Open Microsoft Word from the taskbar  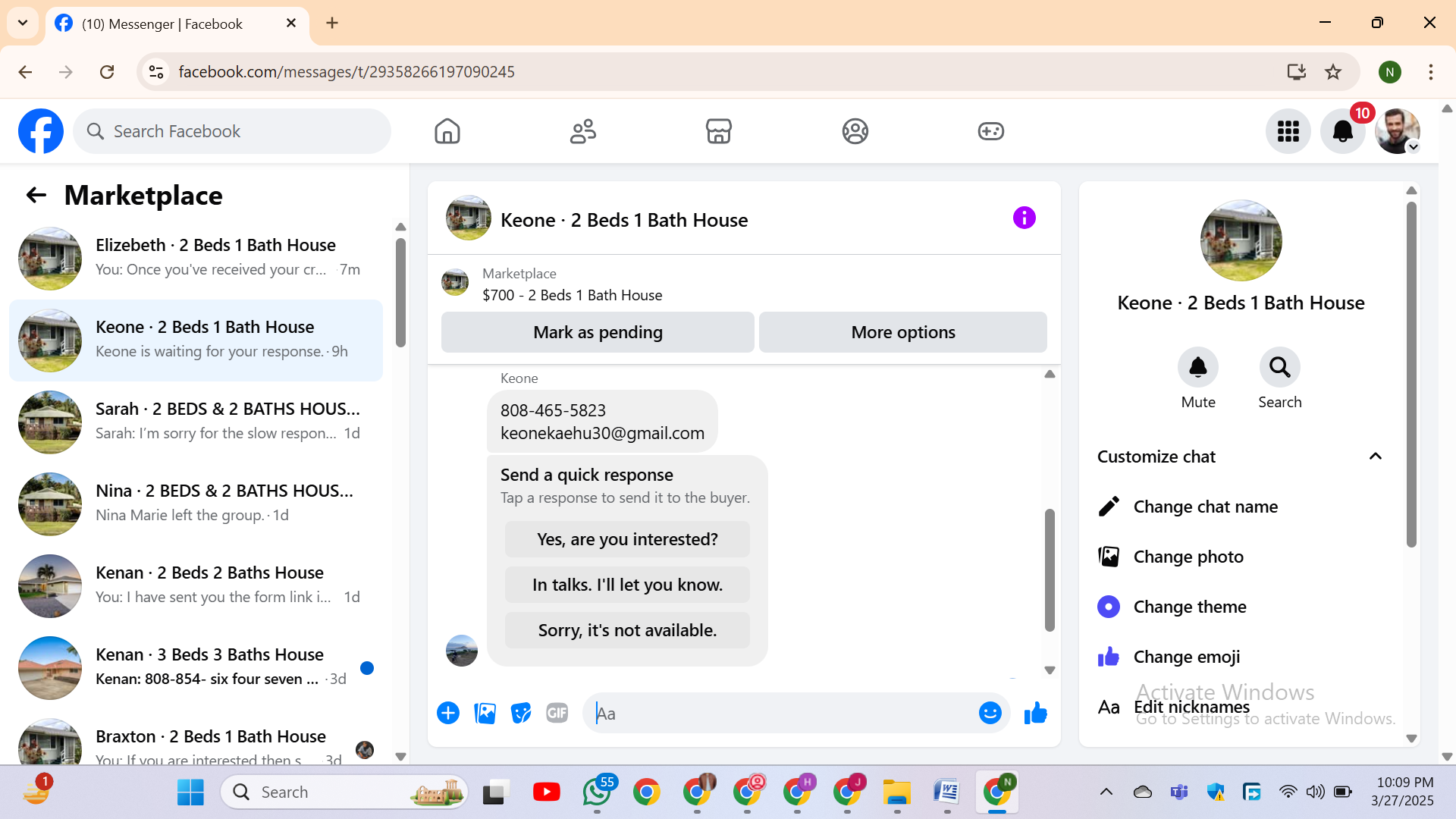(947, 792)
